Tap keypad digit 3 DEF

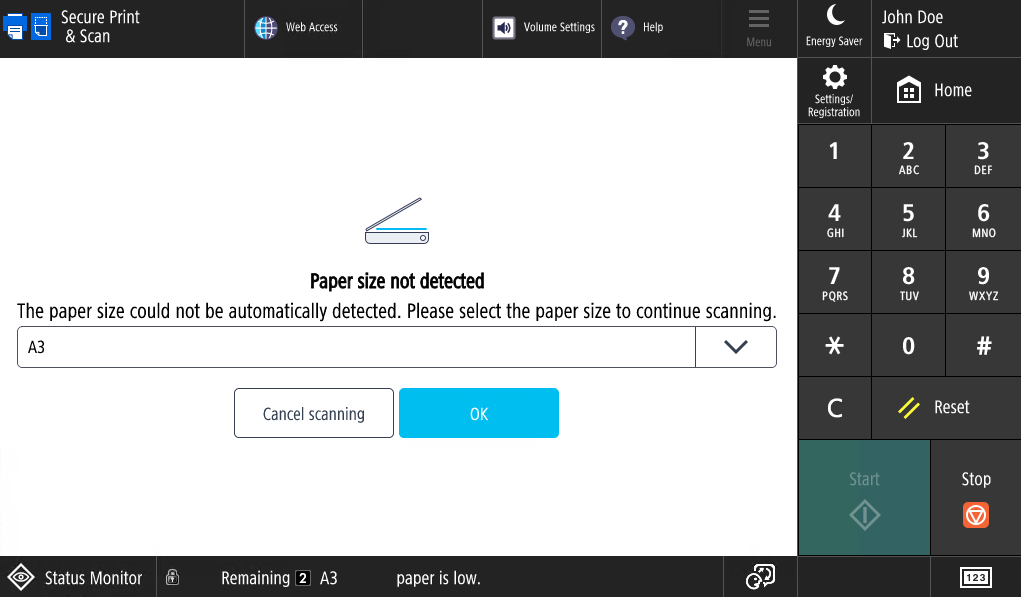(x=983, y=156)
